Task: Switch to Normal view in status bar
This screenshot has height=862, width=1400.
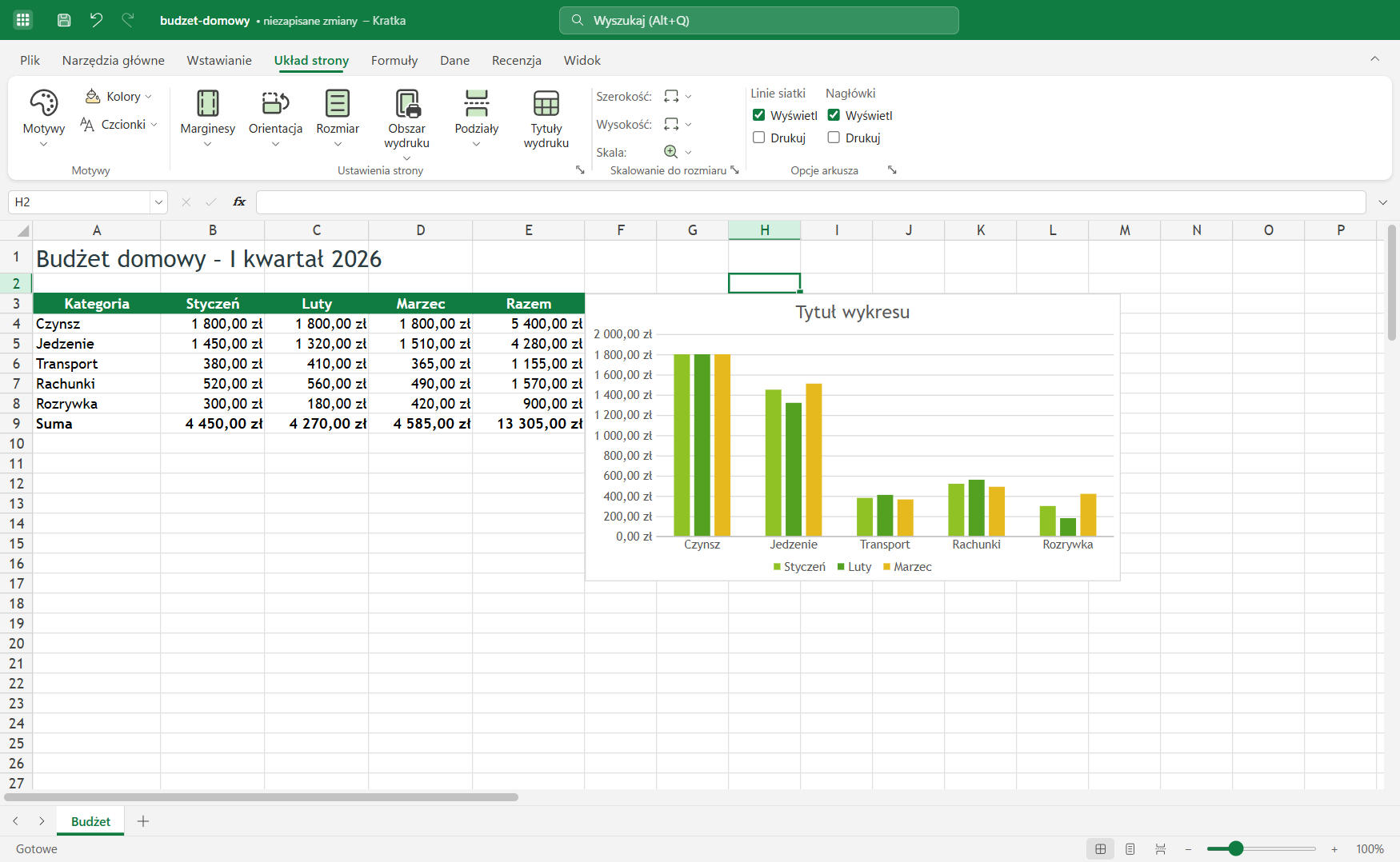Action: tap(1100, 848)
